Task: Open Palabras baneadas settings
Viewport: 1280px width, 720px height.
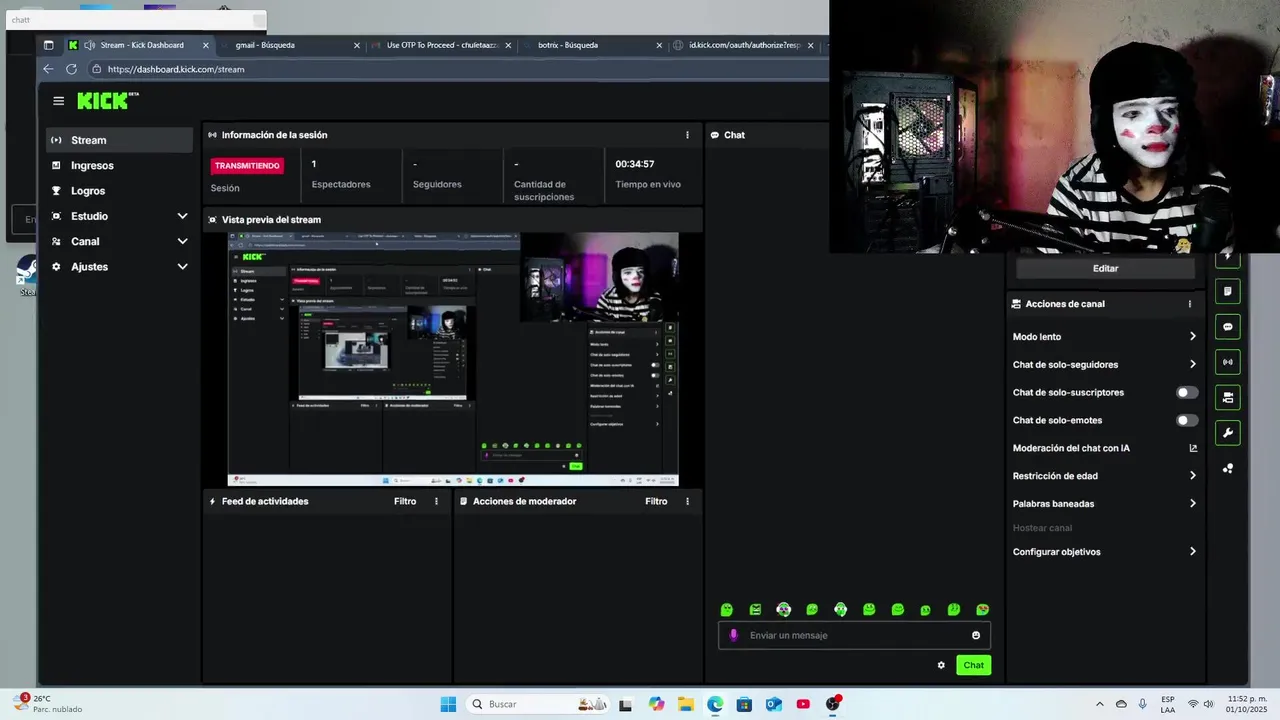Action: click(x=1104, y=504)
